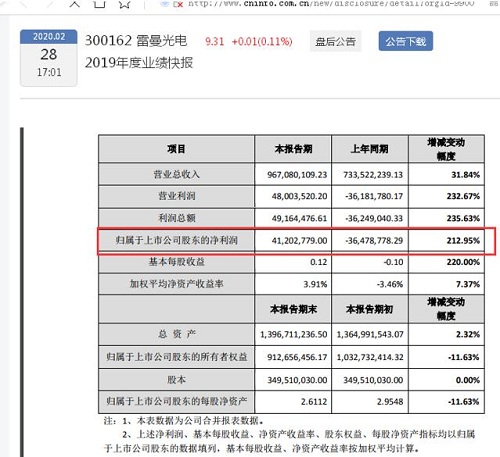The height and width of the screenshot is (457, 500).
Task: Click the icon at far right of address bar
Action: coord(494,4)
